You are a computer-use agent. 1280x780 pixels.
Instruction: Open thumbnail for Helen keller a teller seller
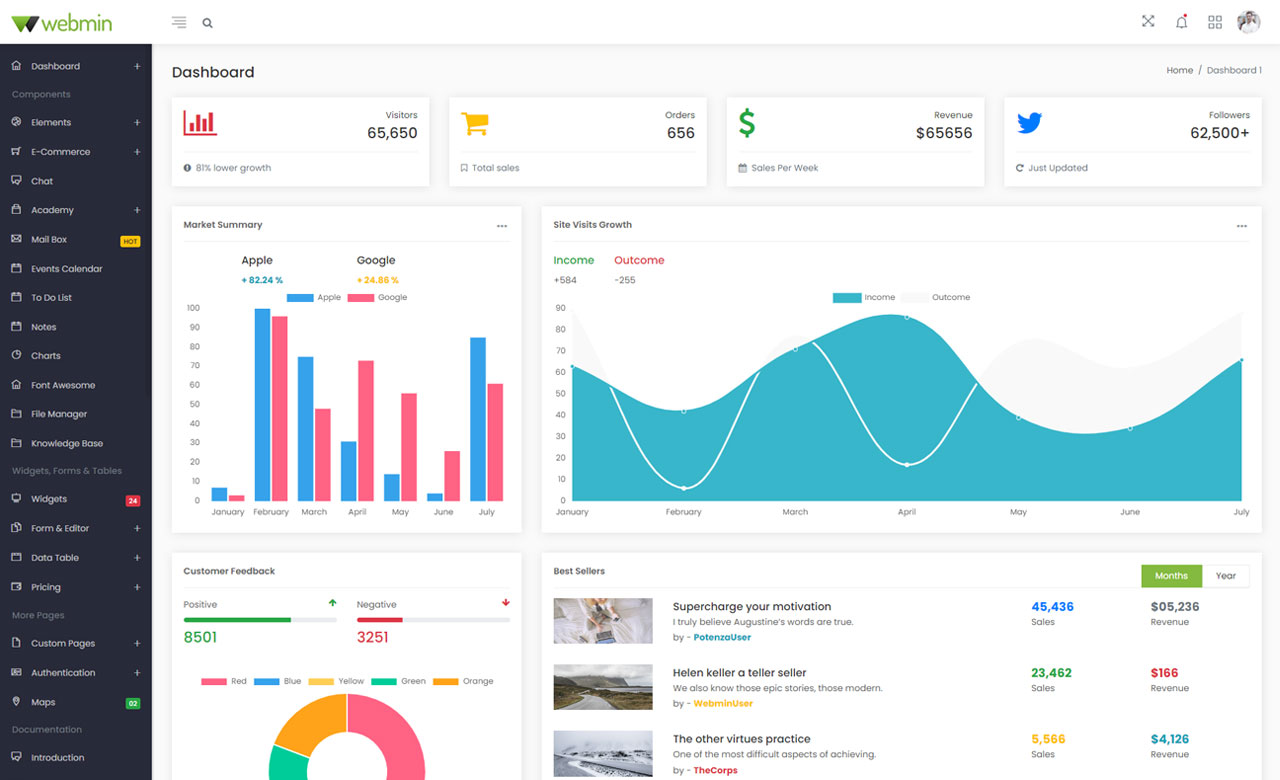click(x=603, y=687)
